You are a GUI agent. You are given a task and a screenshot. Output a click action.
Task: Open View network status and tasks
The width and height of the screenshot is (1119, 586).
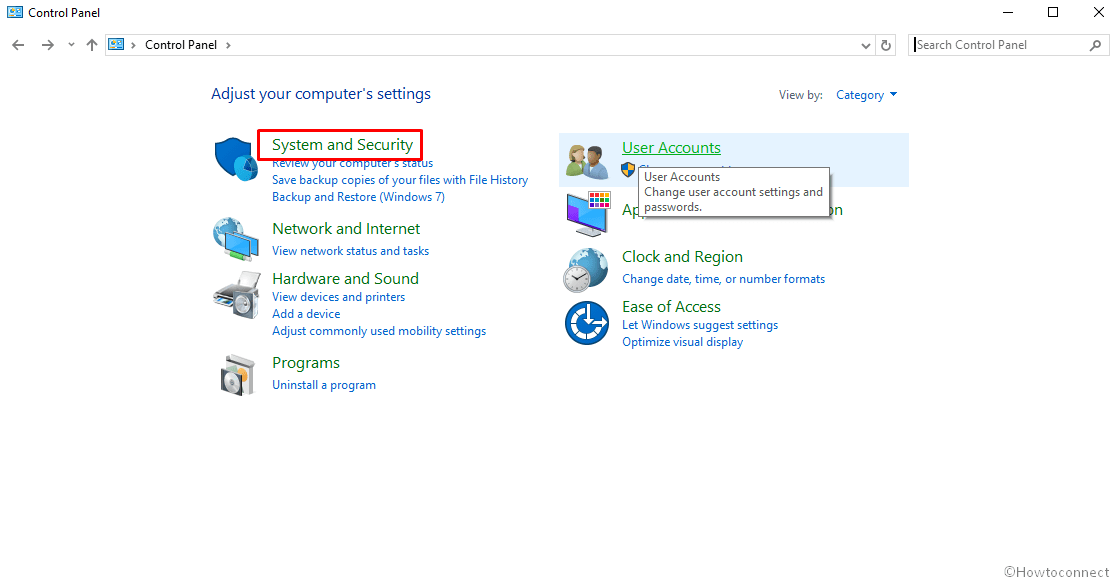coord(350,251)
